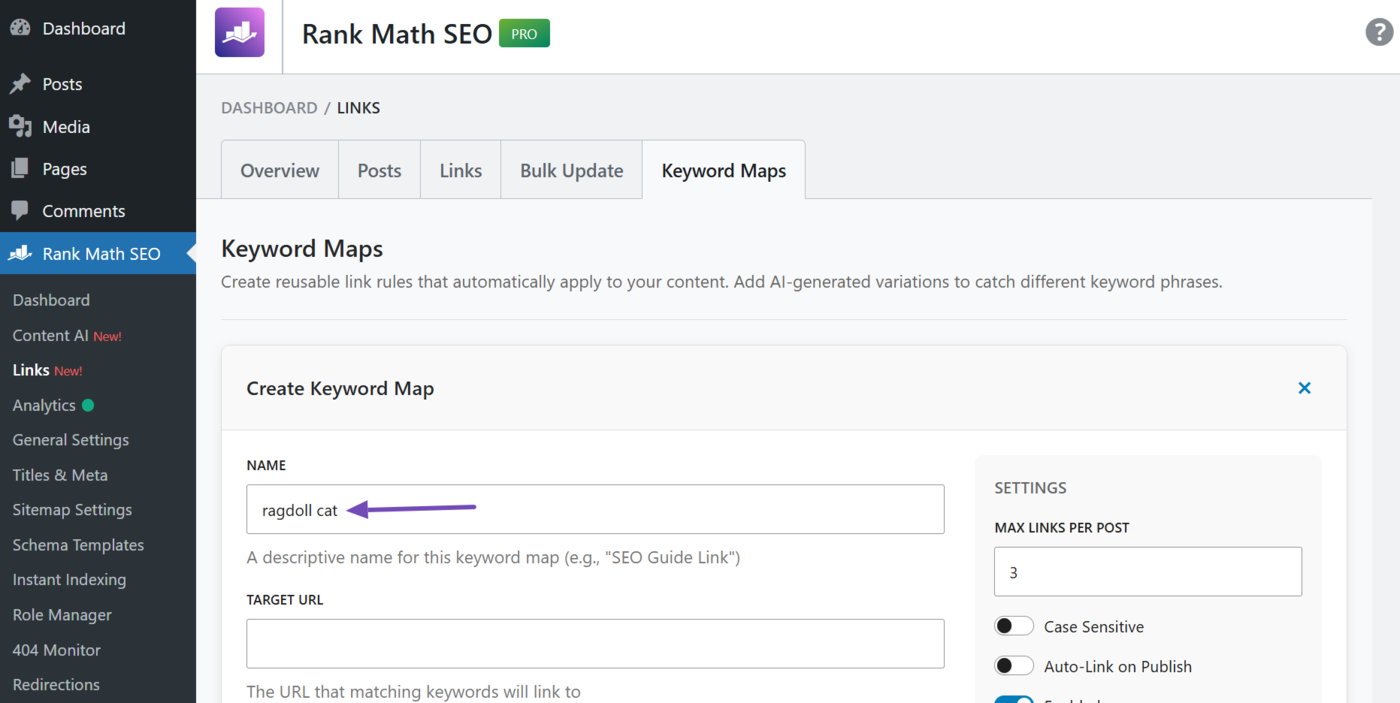Click the Dashboard gauge icon
Viewport: 1400px width, 703px height.
coord(20,28)
